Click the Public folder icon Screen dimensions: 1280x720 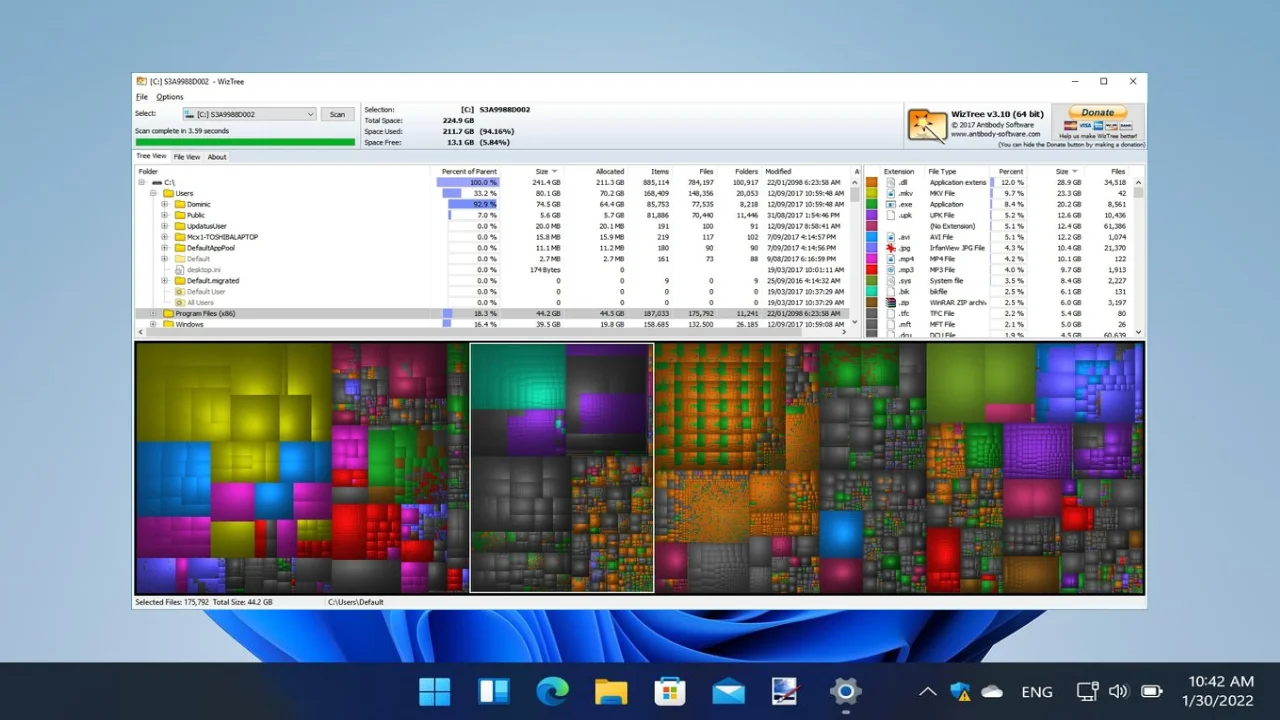click(x=180, y=215)
